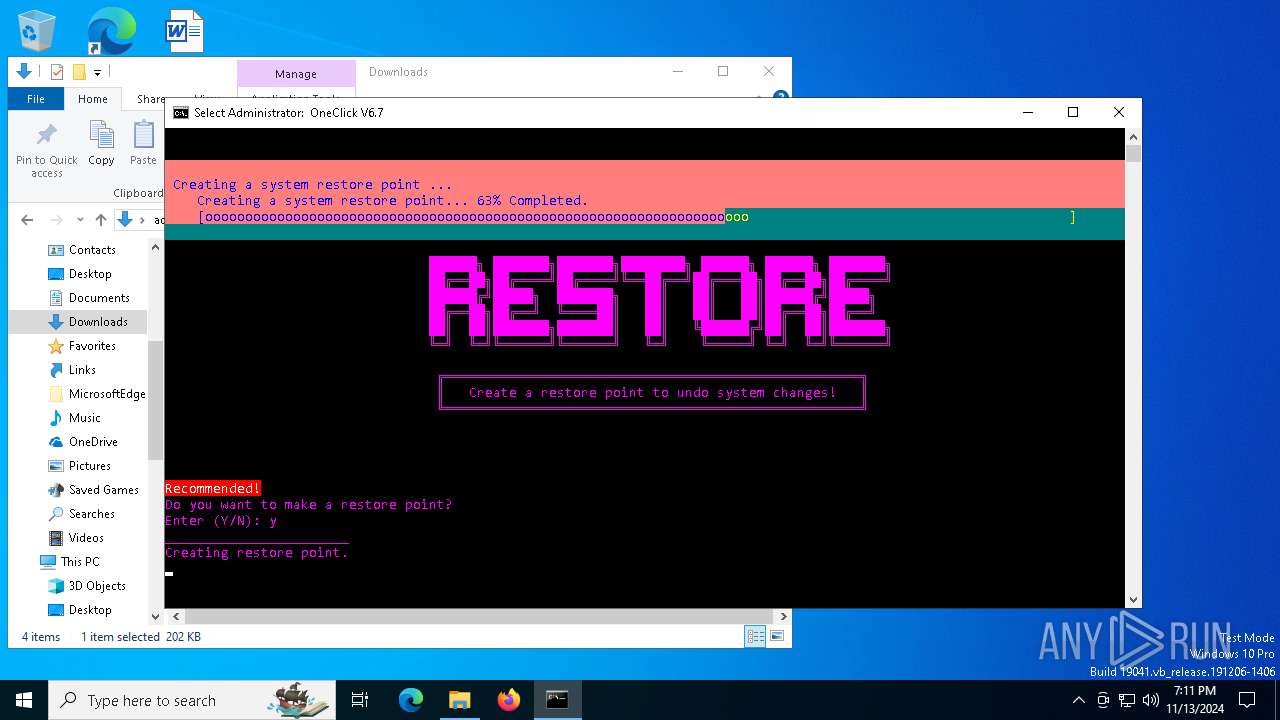
Task: Open Customize Quick Access Toolbar dropdown
Action: tap(97, 72)
